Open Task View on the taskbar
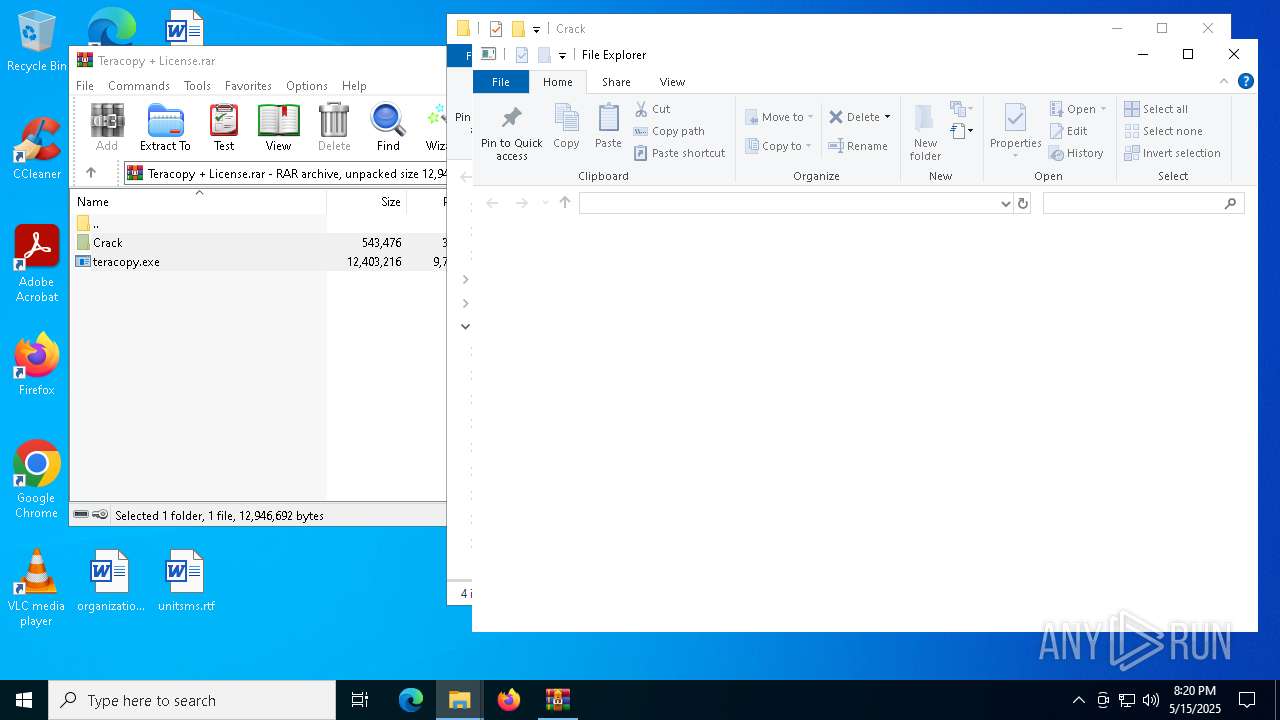 click(x=360, y=700)
